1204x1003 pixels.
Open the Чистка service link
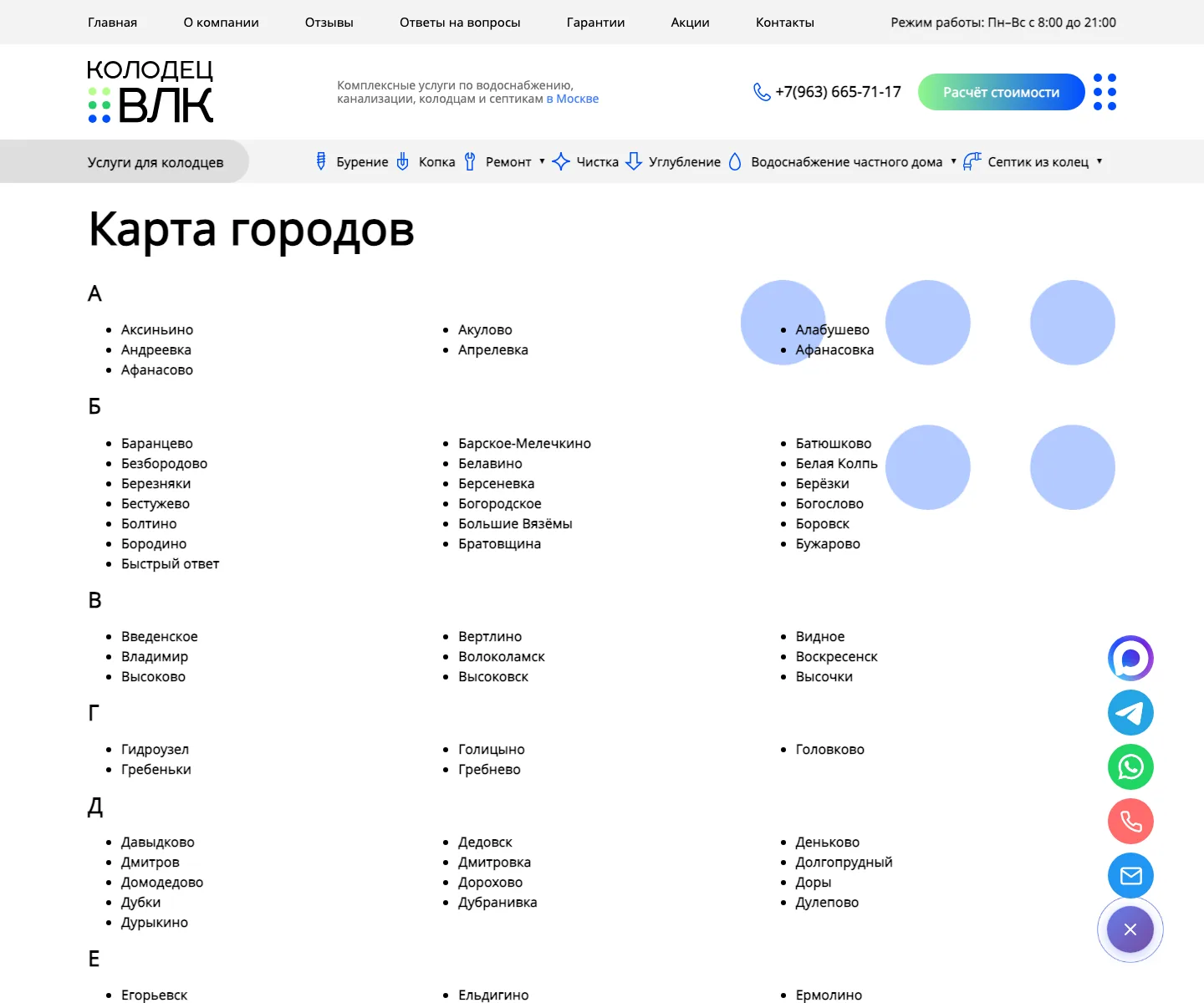click(598, 162)
